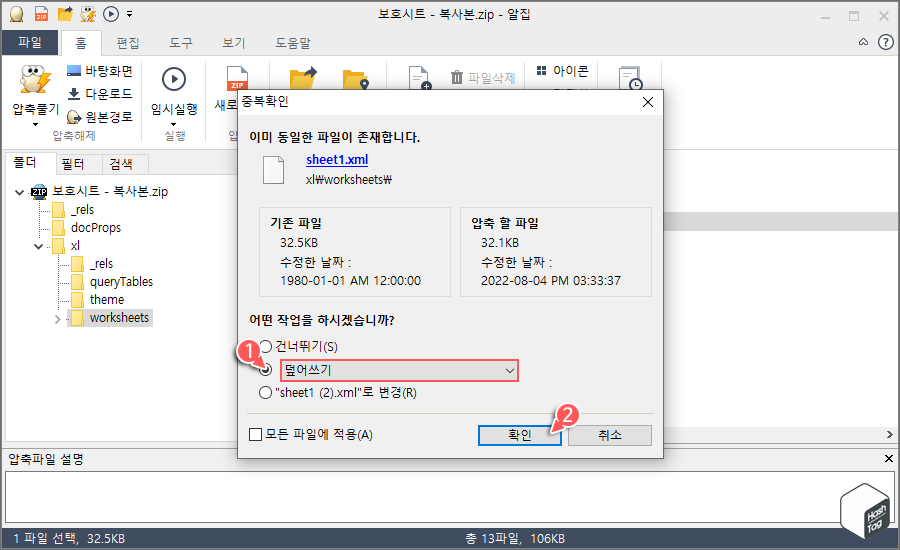The width and height of the screenshot is (900, 550).
Task: Click the 확인 confirm button
Action: 519,435
